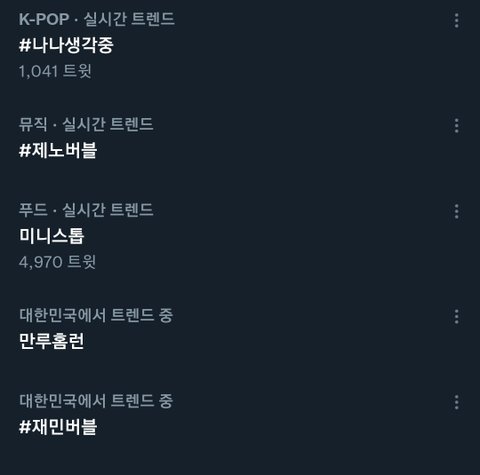Click 대한민국에서 트렌드 중 label above #재민버블
480x475 pixels.
[x=96, y=401]
